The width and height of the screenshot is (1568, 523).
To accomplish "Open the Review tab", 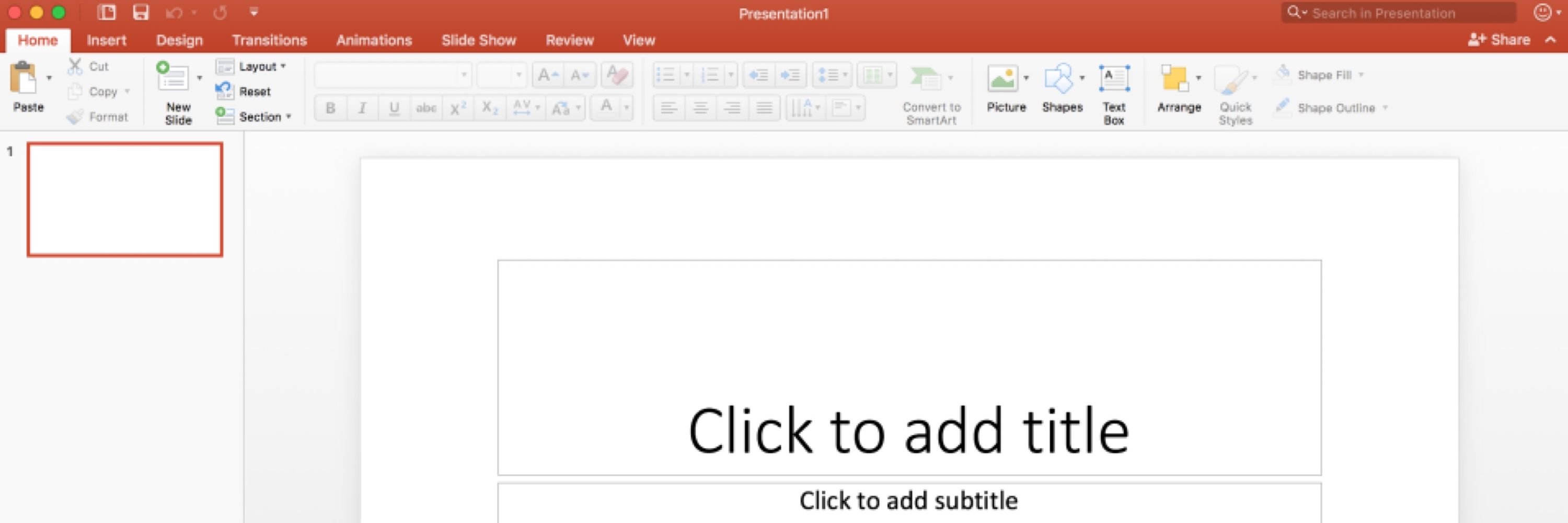I will [570, 40].
